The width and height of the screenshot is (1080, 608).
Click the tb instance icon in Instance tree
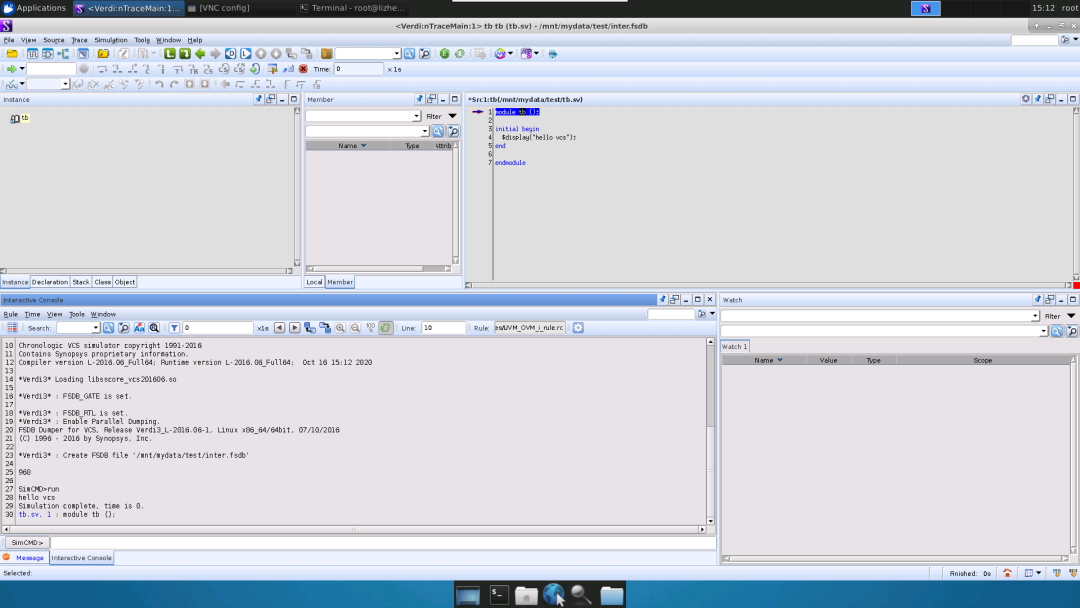point(14,118)
